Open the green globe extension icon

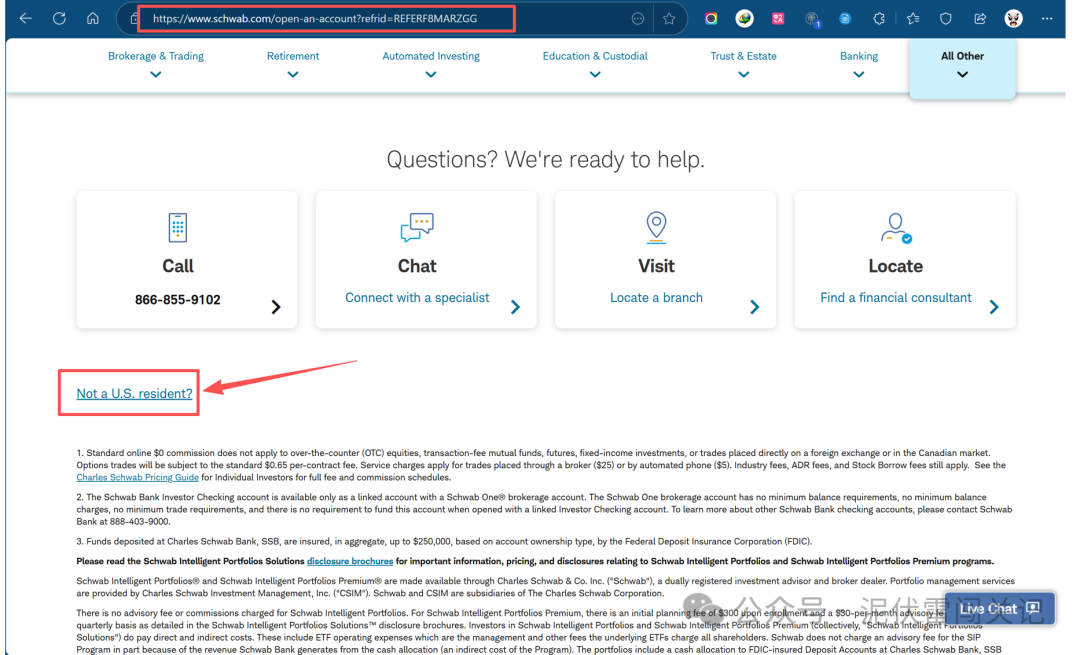click(x=744, y=19)
